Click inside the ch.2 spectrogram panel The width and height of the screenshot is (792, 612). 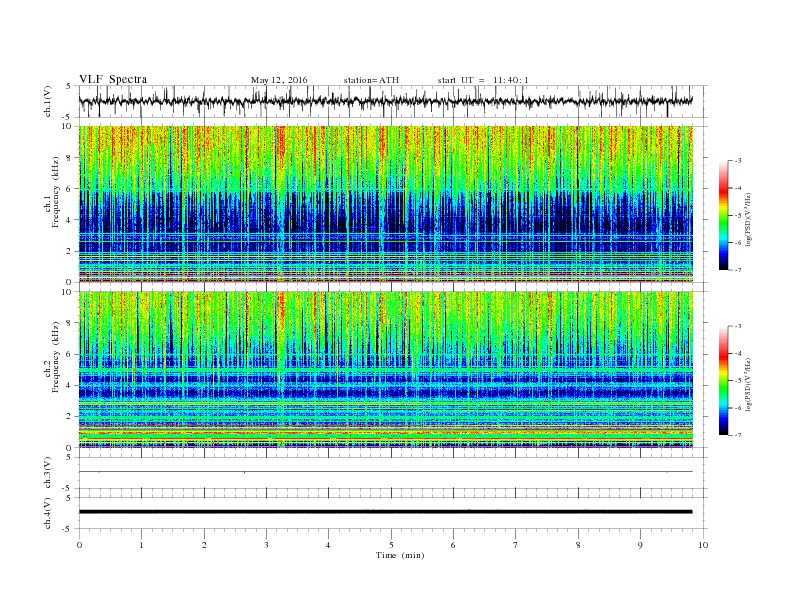[x=386, y=370]
